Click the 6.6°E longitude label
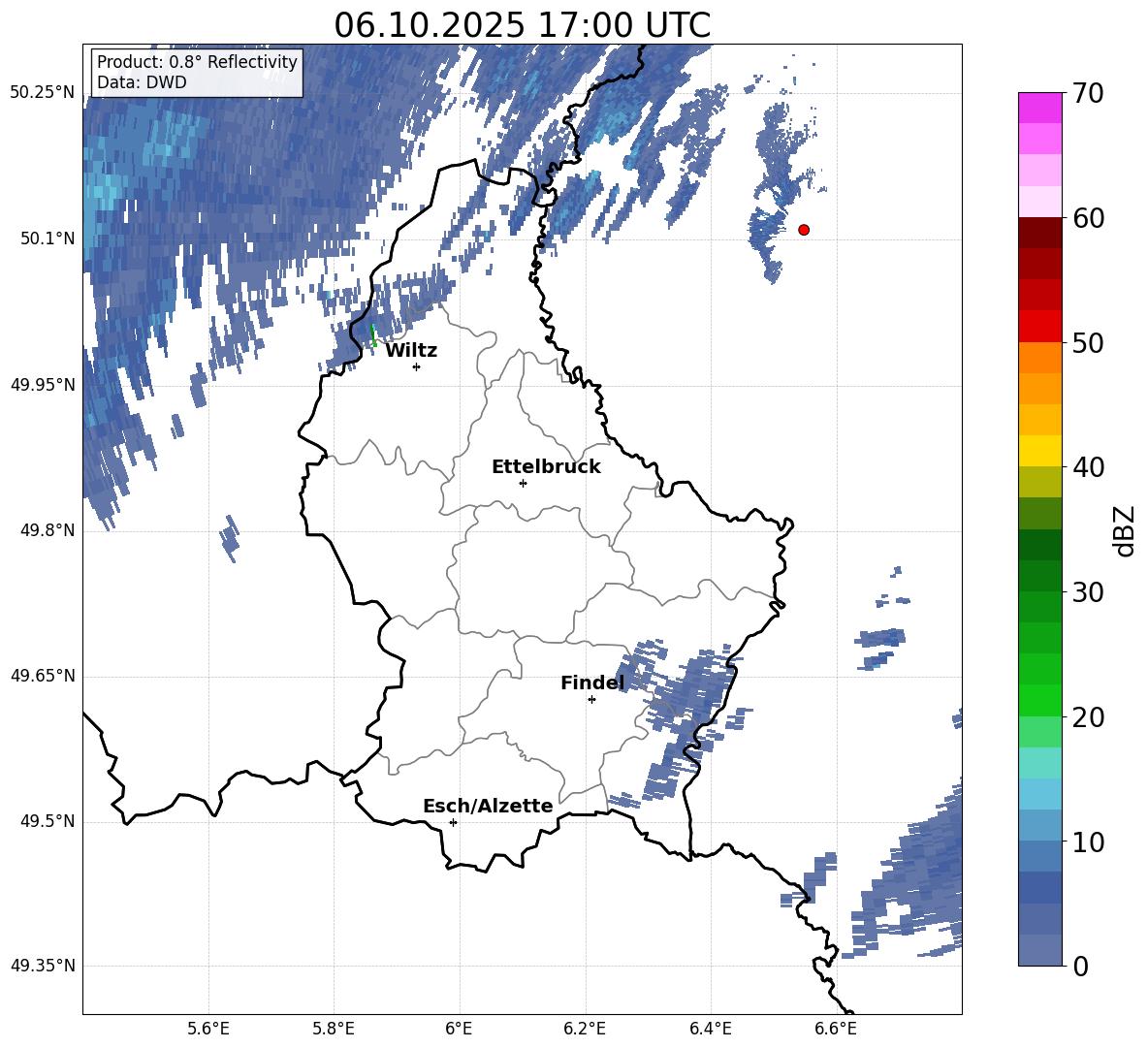 tap(836, 1029)
